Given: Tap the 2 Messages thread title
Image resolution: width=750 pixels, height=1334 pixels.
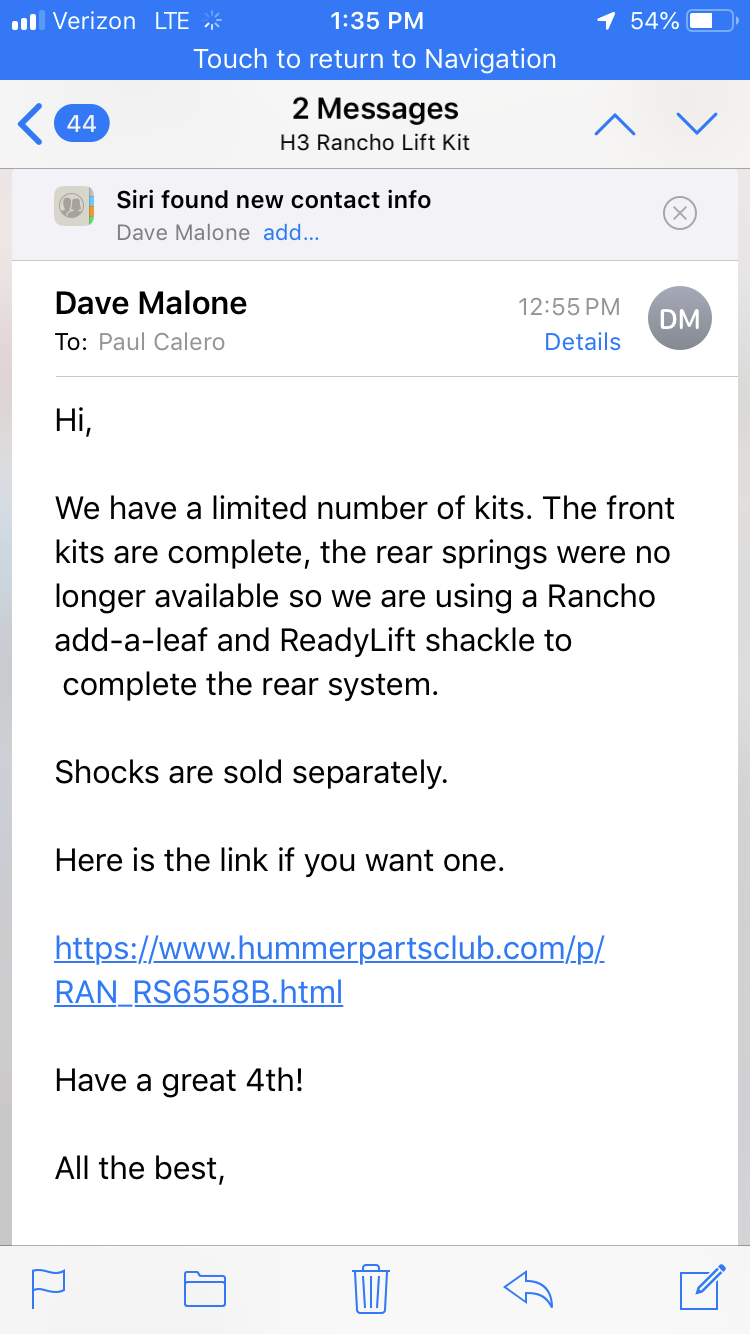Looking at the screenshot, I should click(375, 108).
